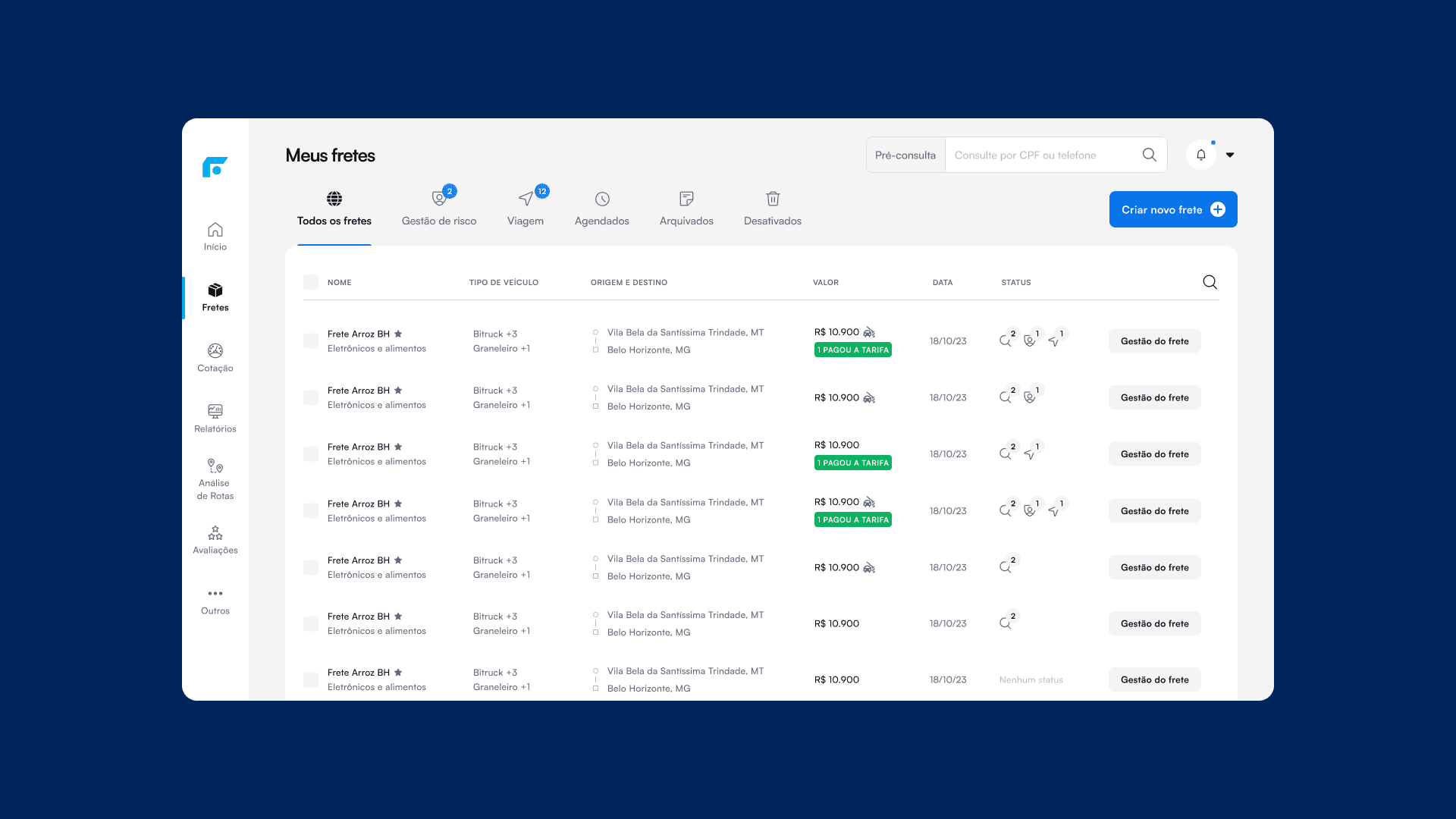Click Criar novo frete button
Viewport: 1456px width, 819px height.
[x=1172, y=209]
